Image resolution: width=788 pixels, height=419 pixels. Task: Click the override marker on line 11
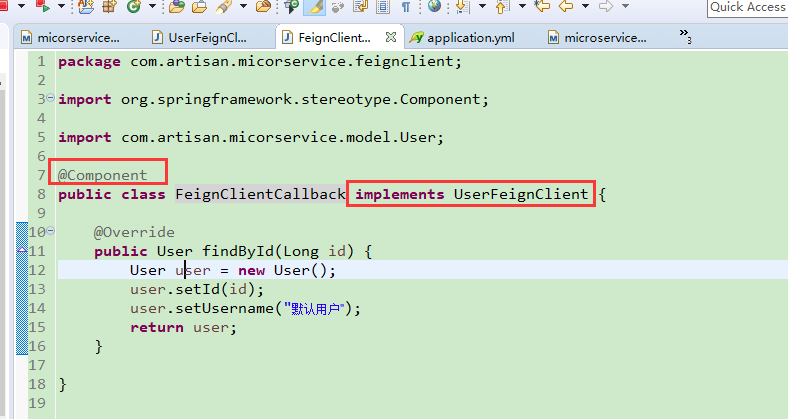pyautogui.click(x=22, y=250)
